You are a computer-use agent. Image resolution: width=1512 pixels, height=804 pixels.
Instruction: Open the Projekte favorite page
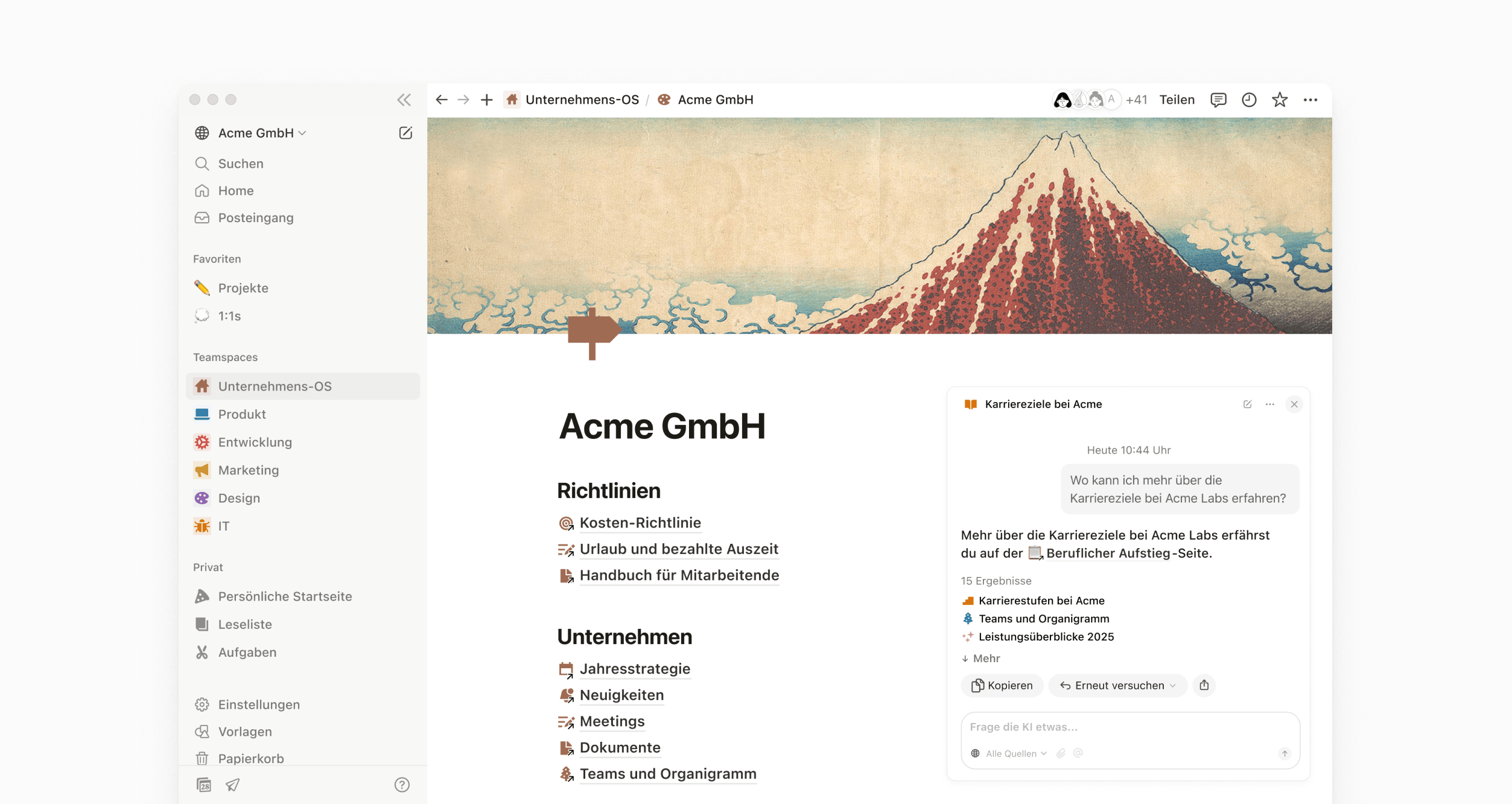tap(303, 288)
